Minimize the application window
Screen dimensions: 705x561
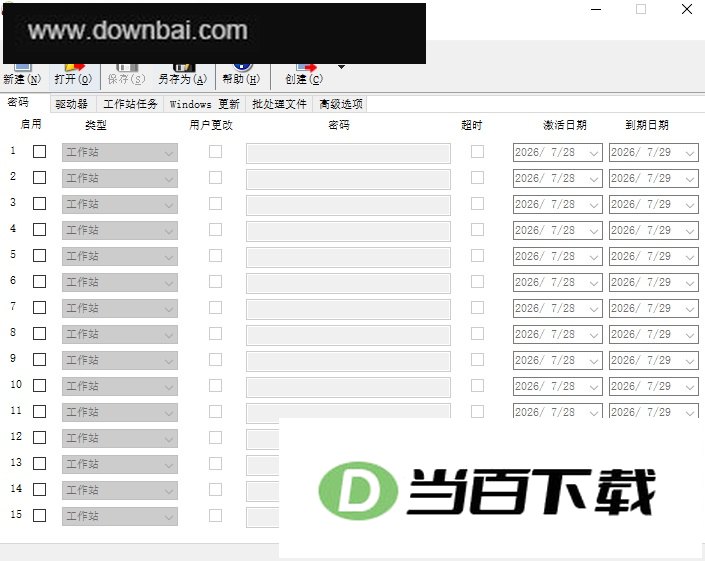tap(596, 9)
